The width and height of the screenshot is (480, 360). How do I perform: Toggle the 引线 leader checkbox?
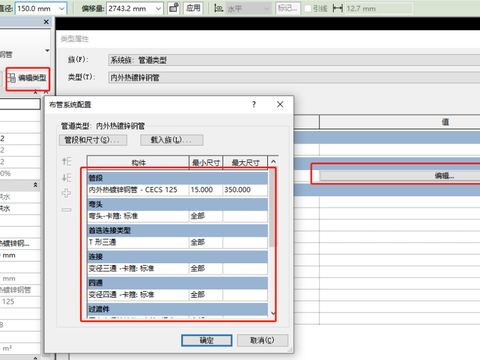point(308,8)
